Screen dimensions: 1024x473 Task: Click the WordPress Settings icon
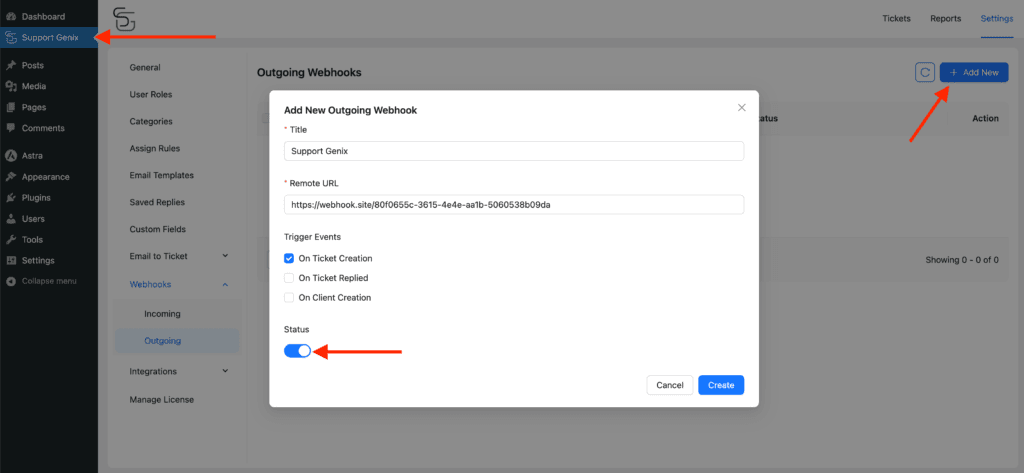[10, 260]
